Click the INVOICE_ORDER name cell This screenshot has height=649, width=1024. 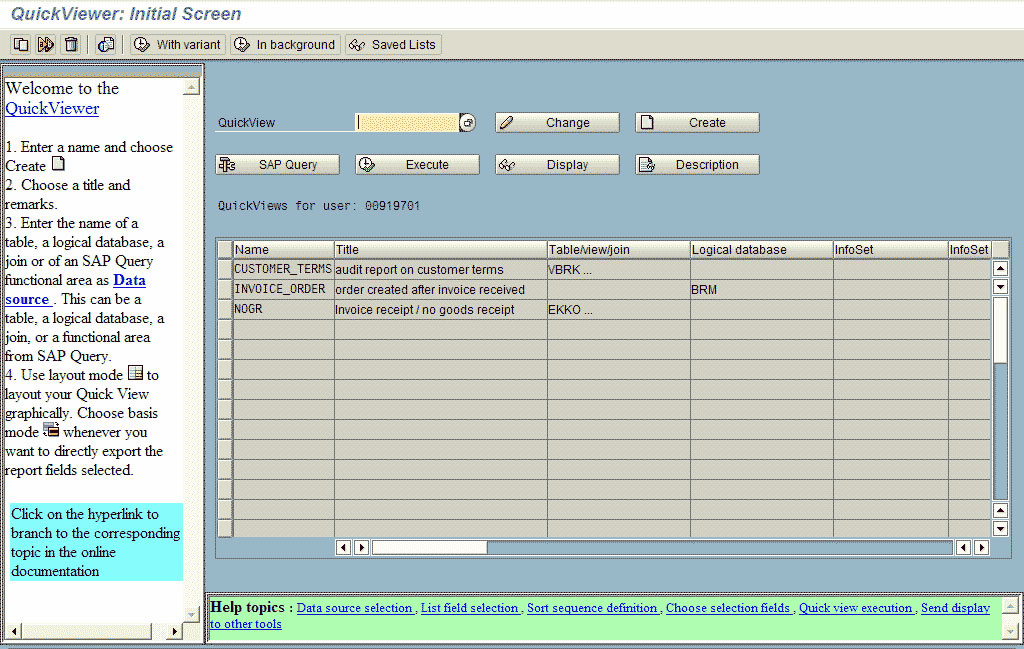283,289
